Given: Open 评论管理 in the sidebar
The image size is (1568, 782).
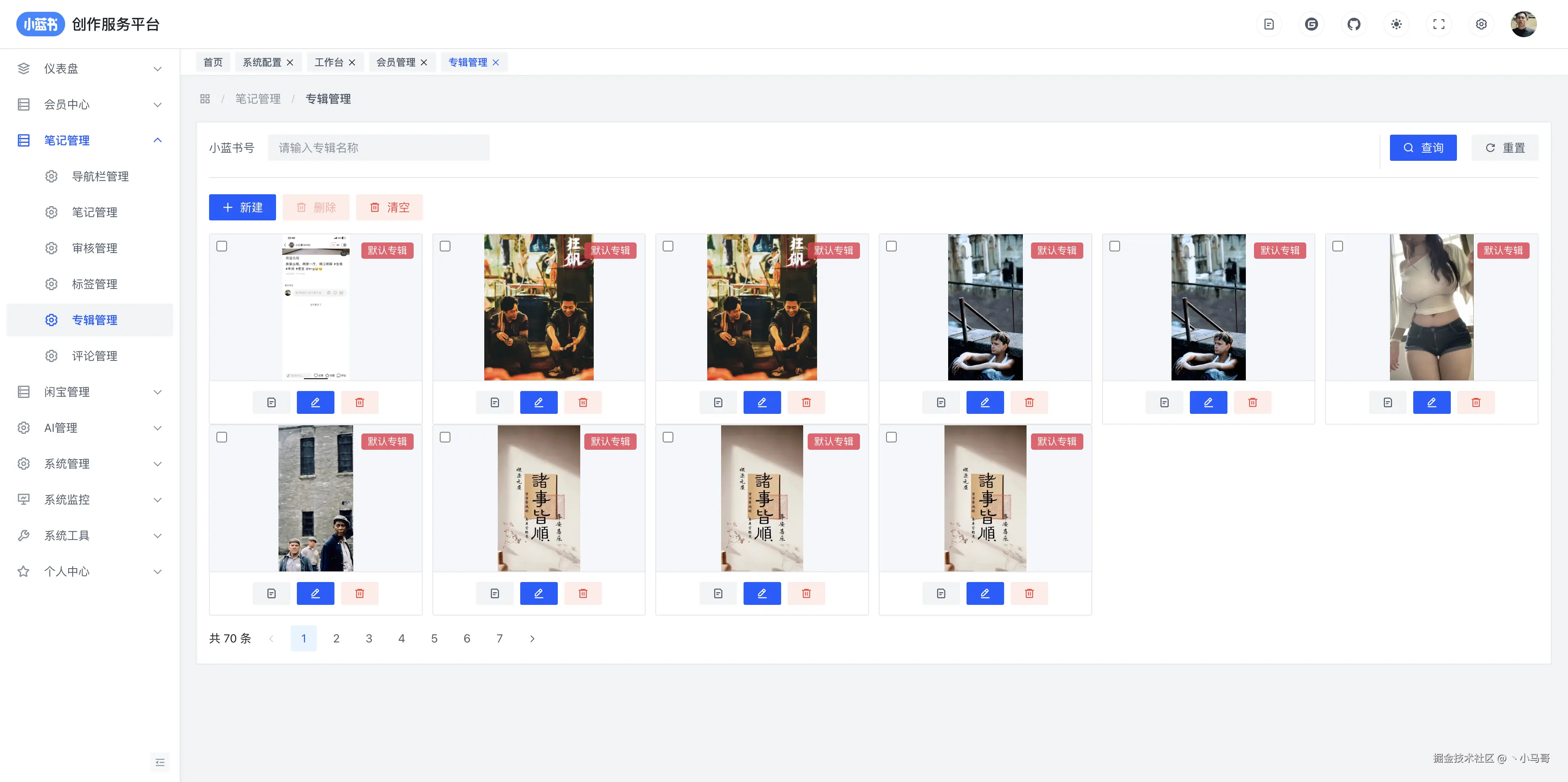Looking at the screenshot, I should (94, 356).
